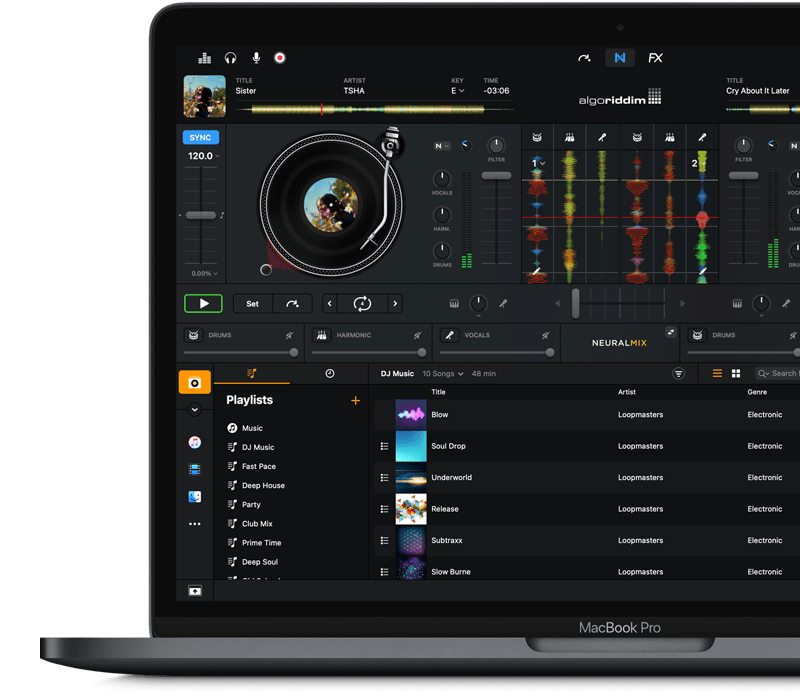Open the track filter icon above song list
Screen dimensions: 800x696
pyautogui.click(x=679, y=373)
